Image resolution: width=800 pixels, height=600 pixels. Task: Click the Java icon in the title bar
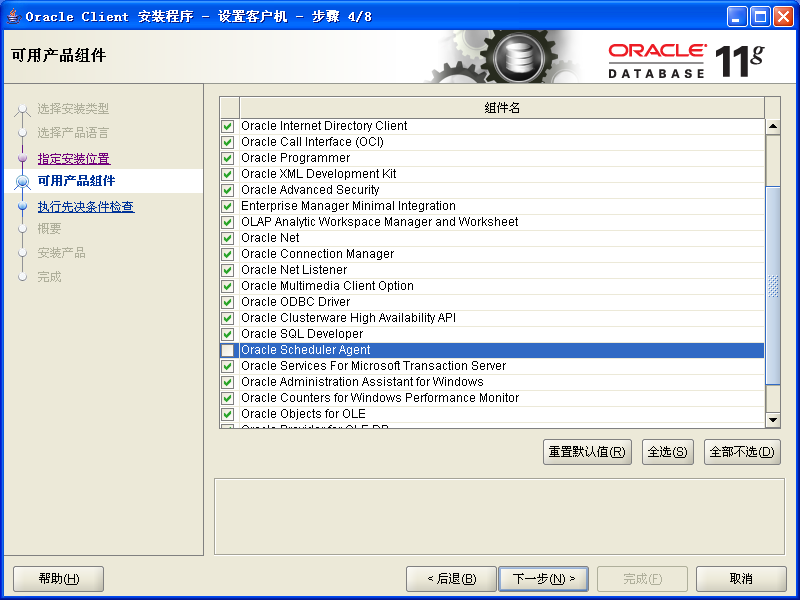[x=14, y=16]
